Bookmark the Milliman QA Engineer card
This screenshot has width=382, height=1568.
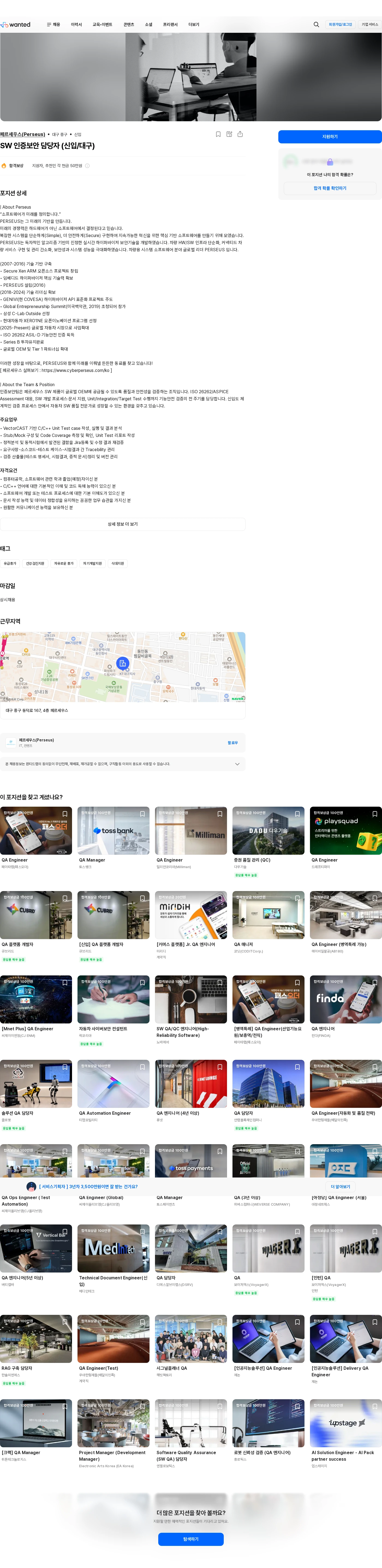220,814
